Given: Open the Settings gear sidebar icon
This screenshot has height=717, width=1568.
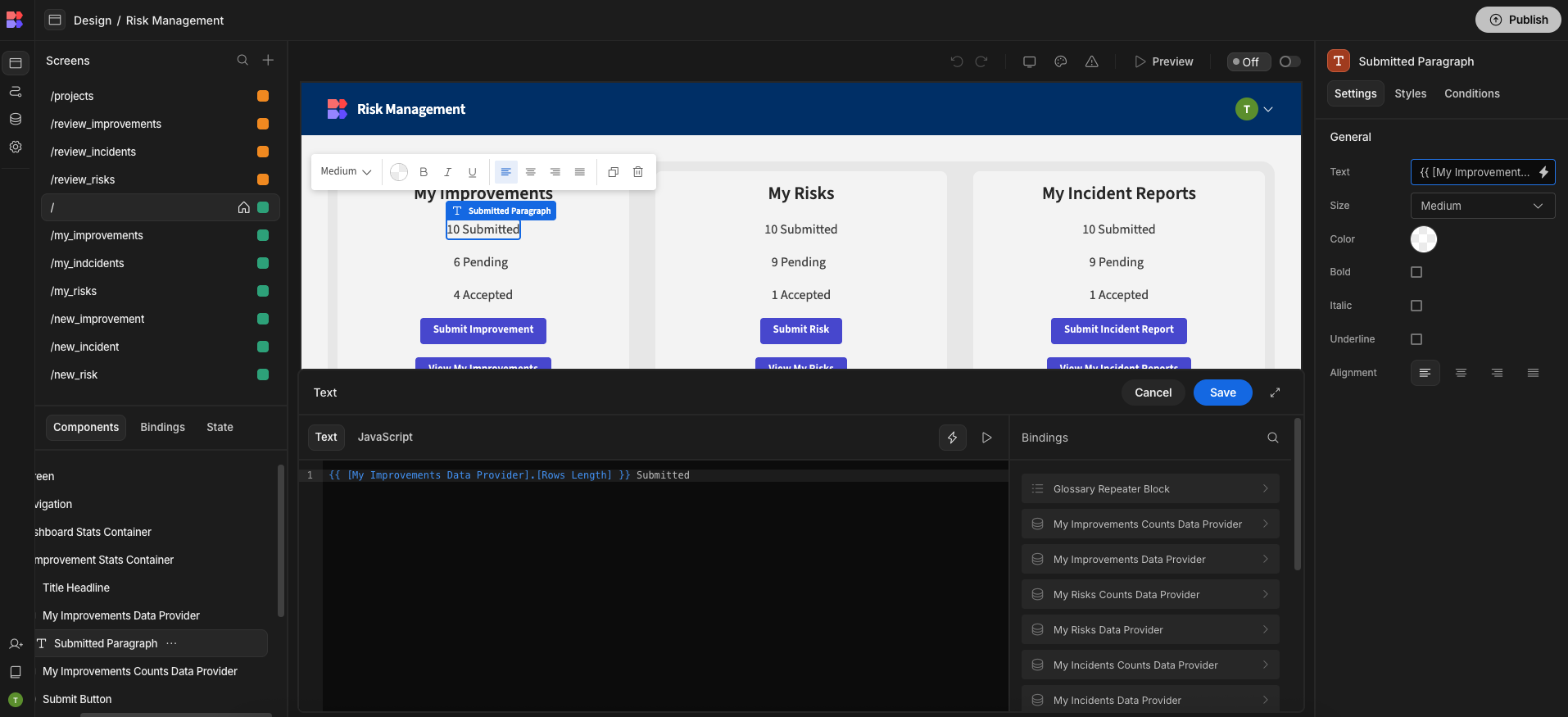Looking at the screenshot, I should pyautogui.click(x=16, y=147).
